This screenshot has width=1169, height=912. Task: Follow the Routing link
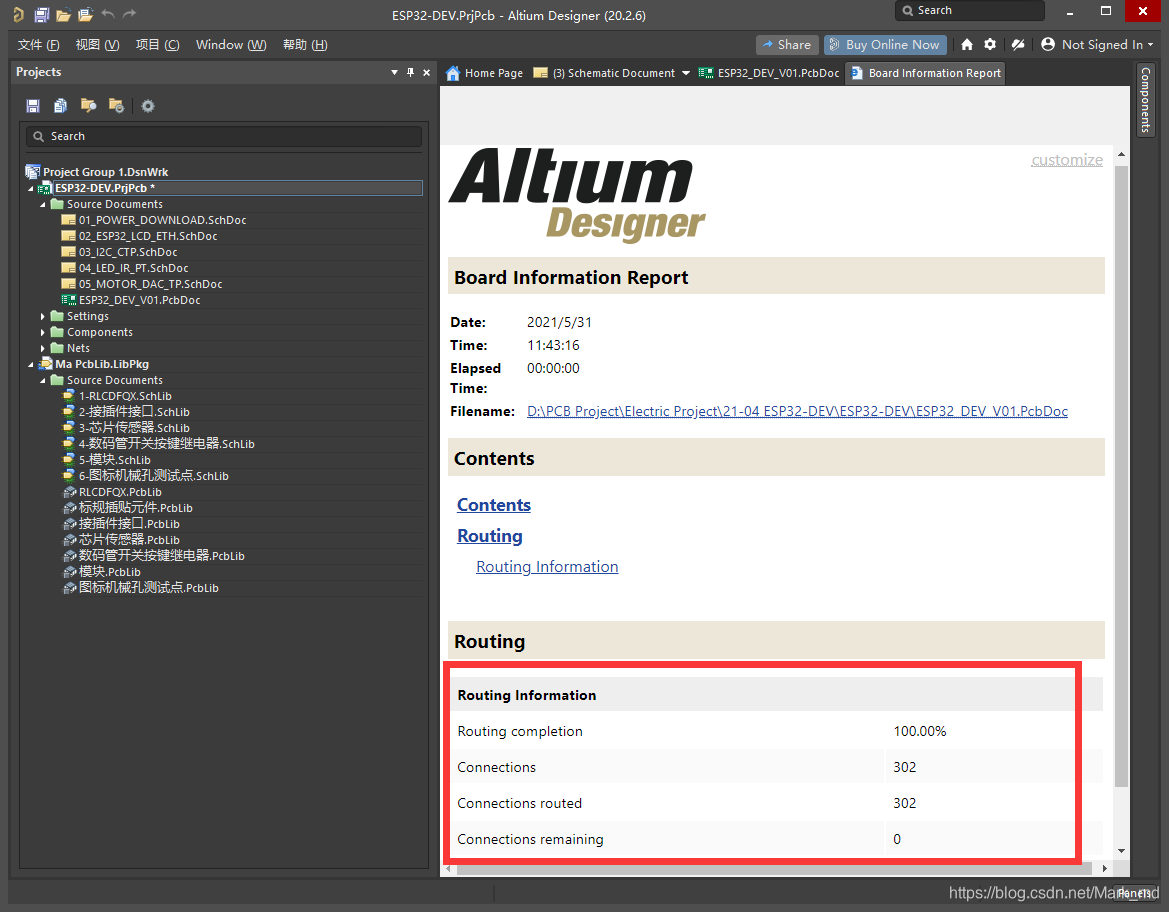pyautogui.click(x=490, y=536)
